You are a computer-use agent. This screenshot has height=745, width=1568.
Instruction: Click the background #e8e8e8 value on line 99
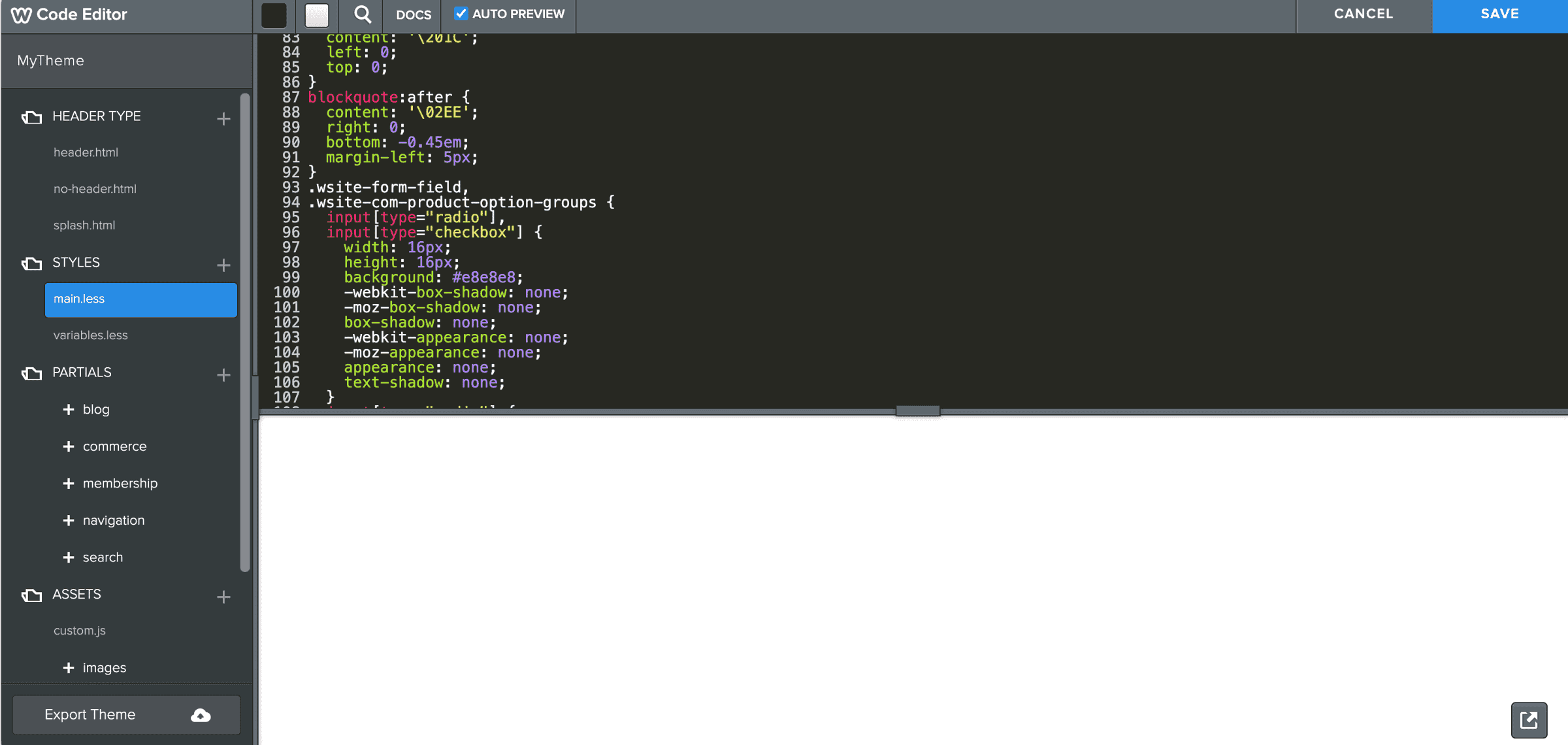[483, 278]
